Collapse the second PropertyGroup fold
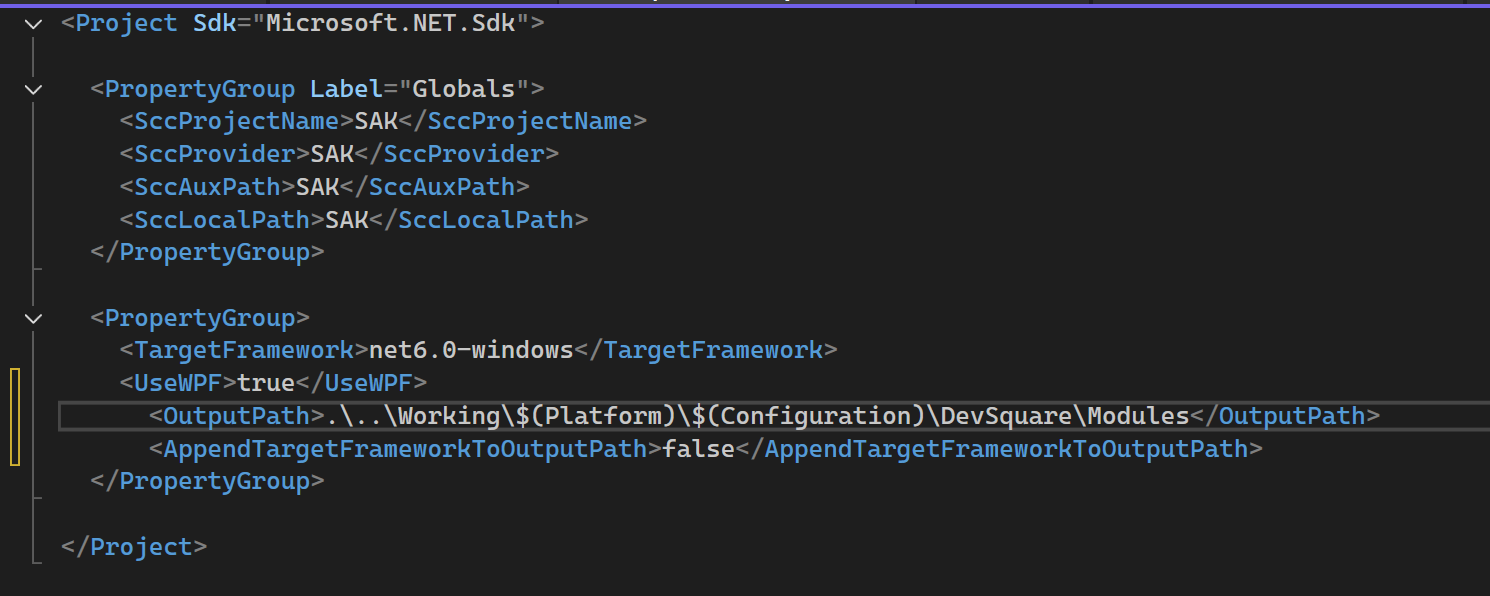 [34, 319]
